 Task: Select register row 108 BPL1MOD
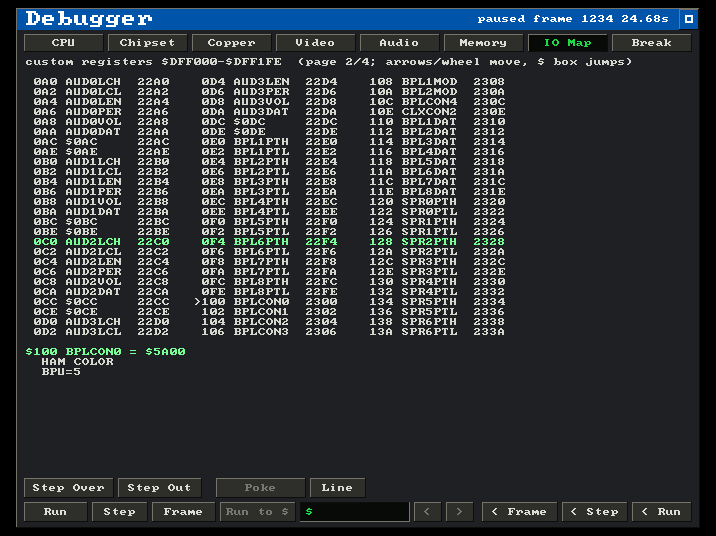pyautogui.click(x=437, y=82)
